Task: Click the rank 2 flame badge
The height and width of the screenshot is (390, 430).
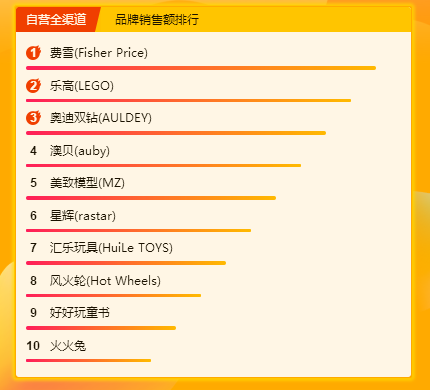Action: tap(33, 86)
